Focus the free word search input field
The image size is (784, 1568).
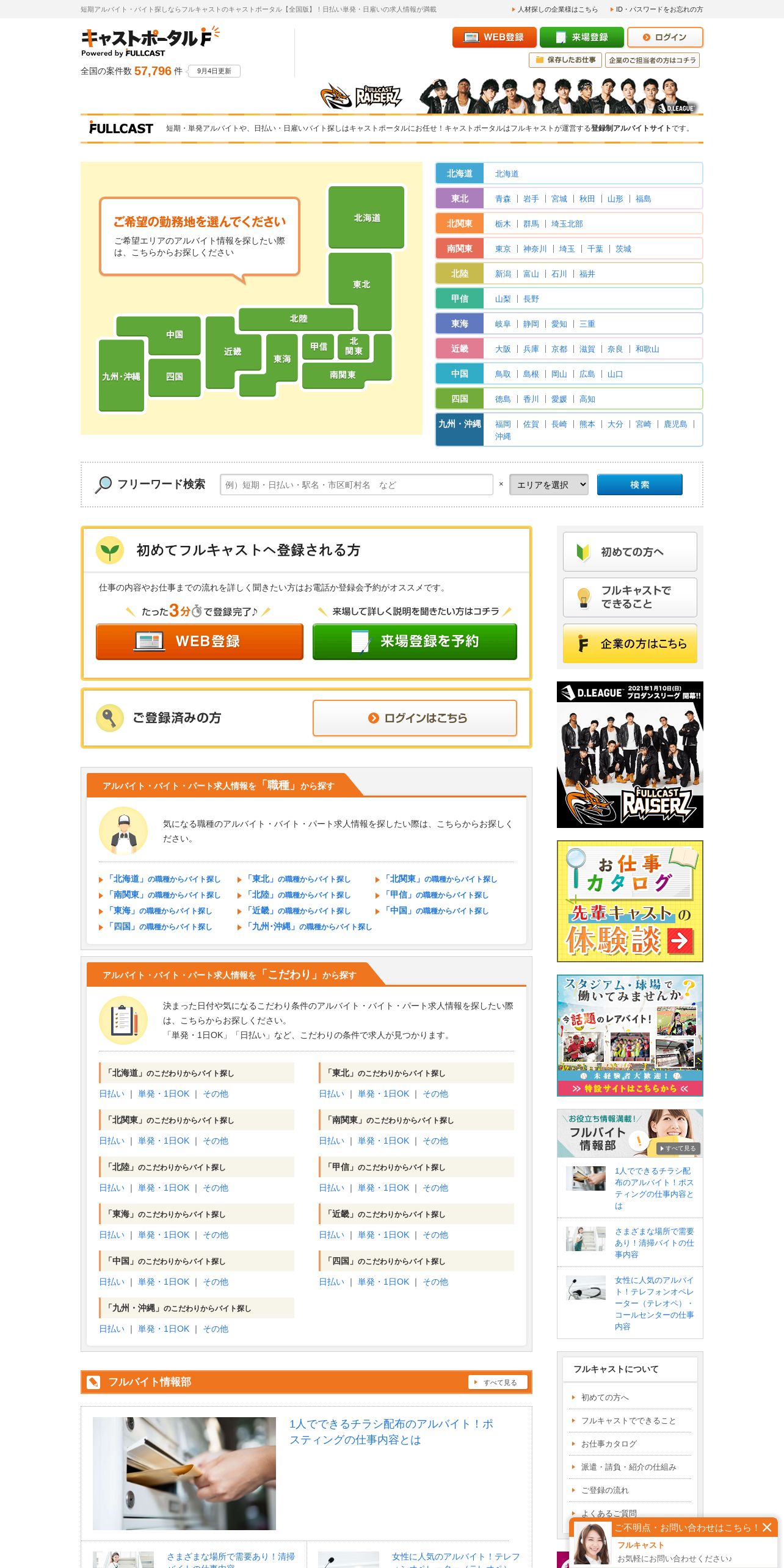[356, 485]
